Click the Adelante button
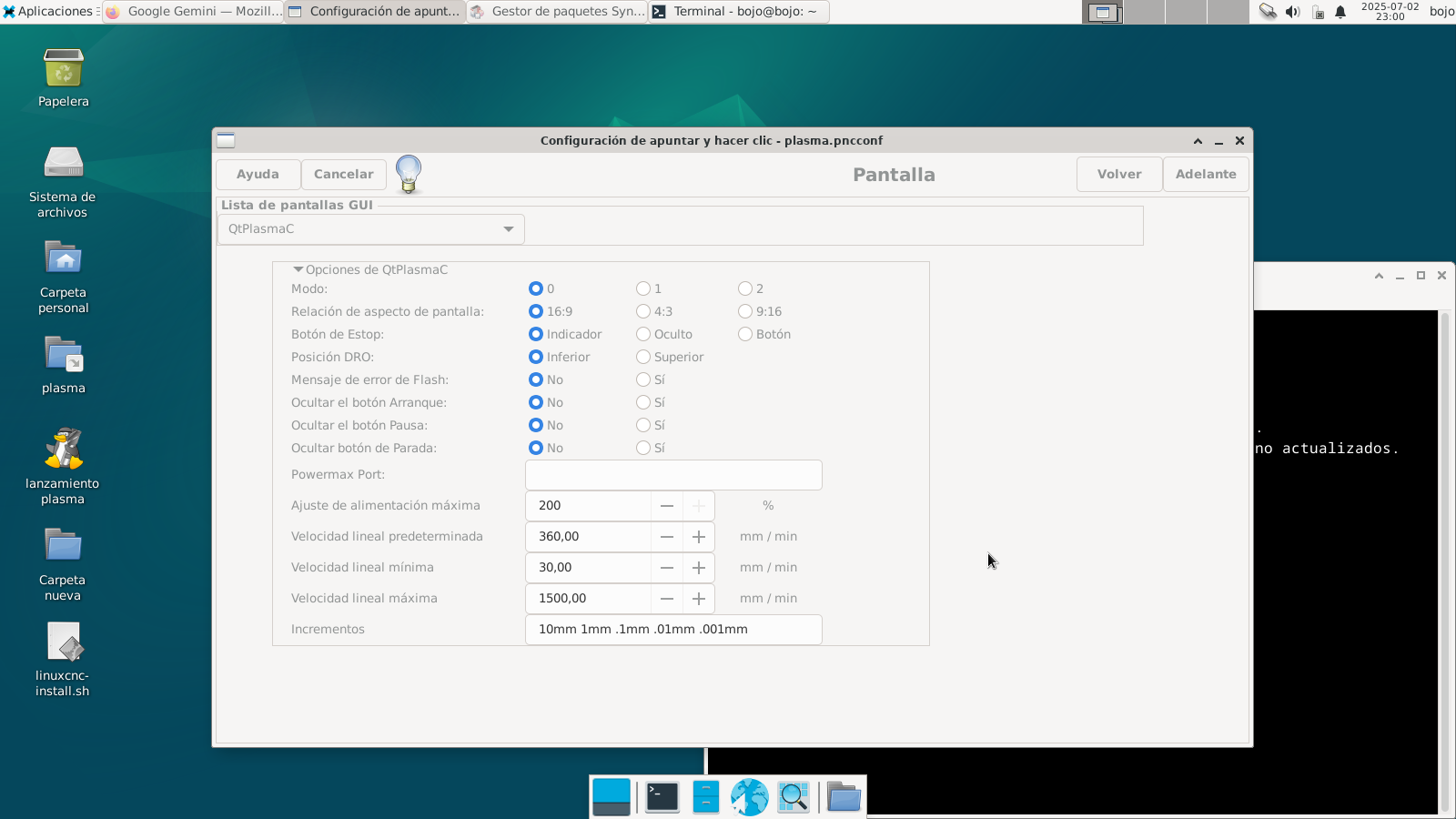1456x819 pixels. [1206, 174]
